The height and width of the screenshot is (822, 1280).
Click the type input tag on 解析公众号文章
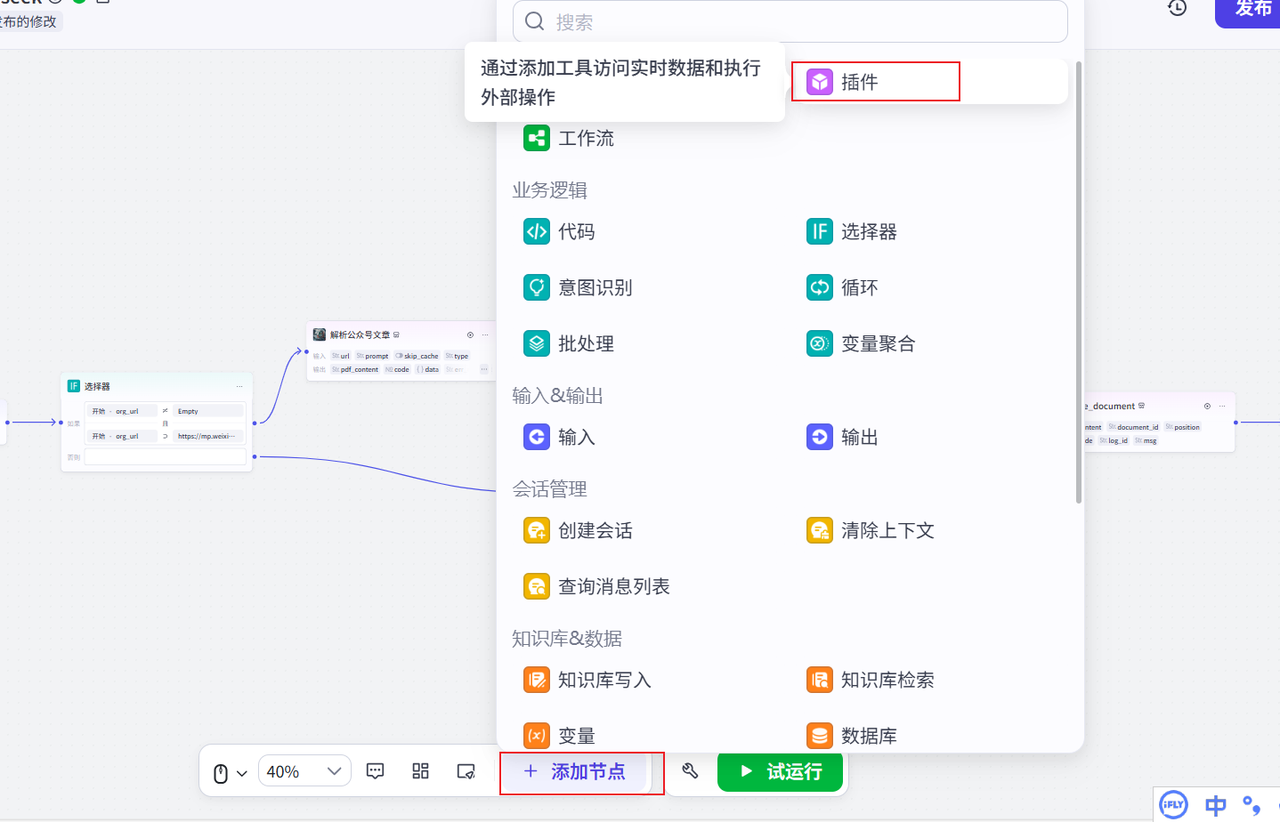[x=457, y=356]
